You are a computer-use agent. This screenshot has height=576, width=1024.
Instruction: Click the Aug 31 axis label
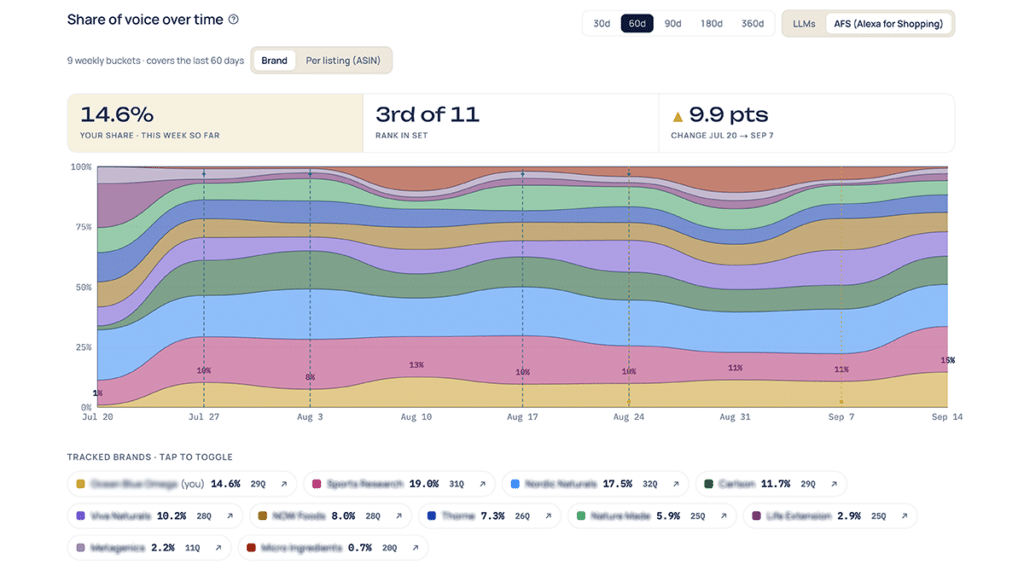pyautogui.click(x=735, y=417)
